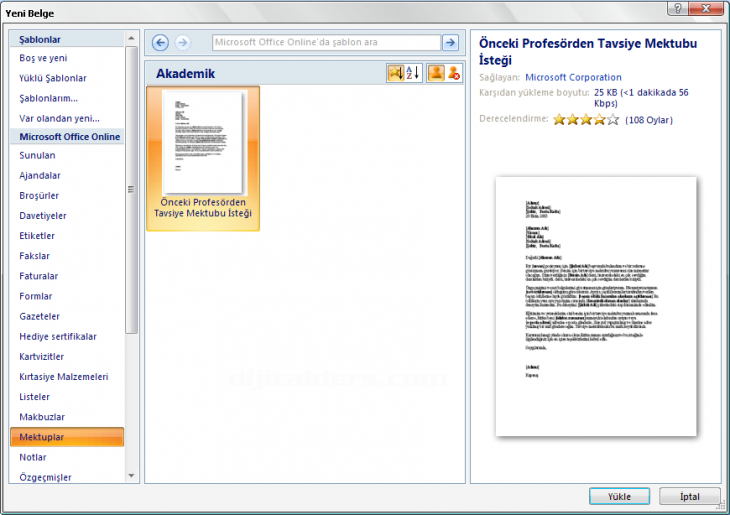Screen dimensions: 730x515
Task: Select highlighted Mektuplar category
Action: [67, 437]
